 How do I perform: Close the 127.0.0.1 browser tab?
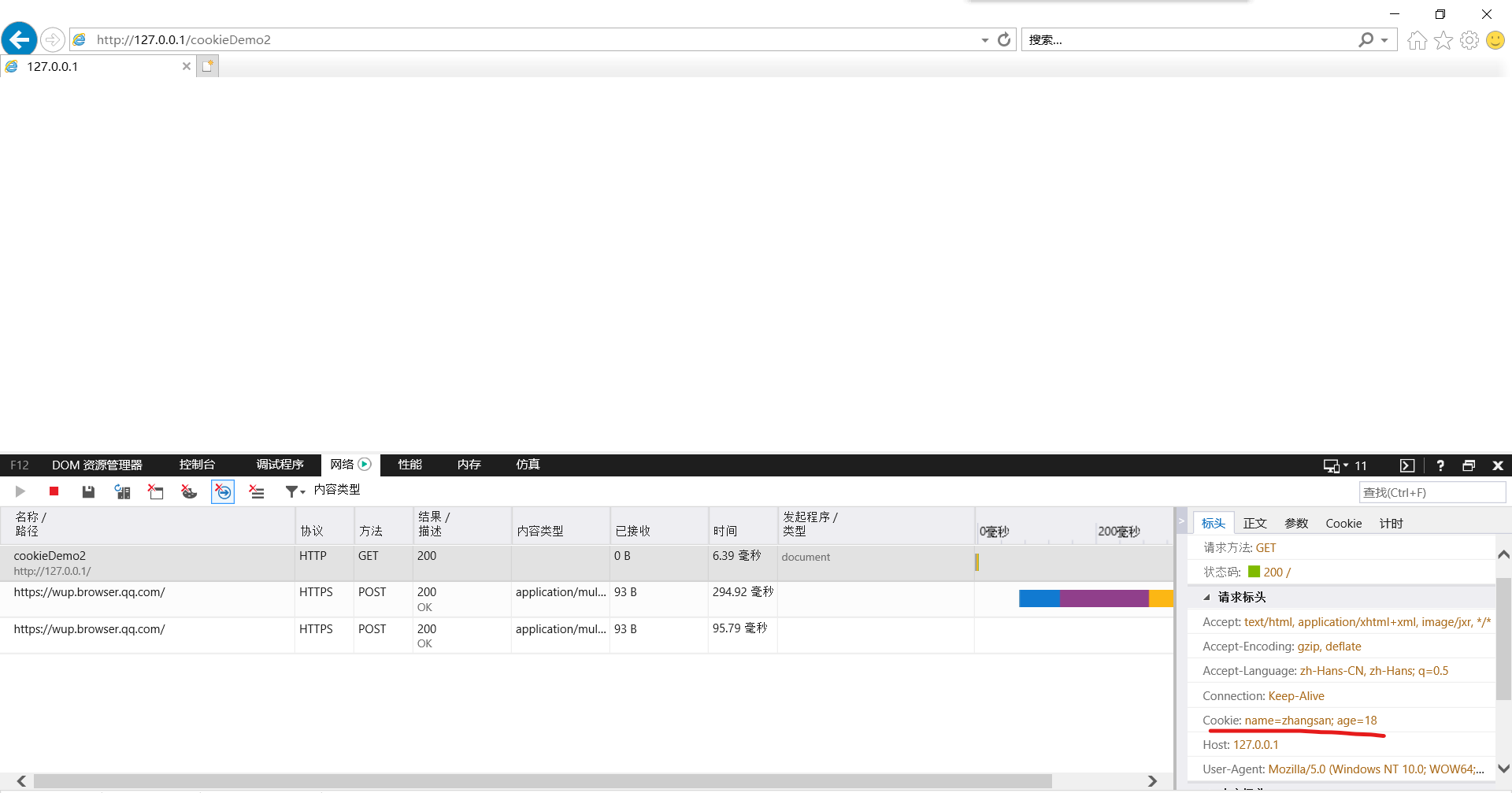tap(187, 66)
